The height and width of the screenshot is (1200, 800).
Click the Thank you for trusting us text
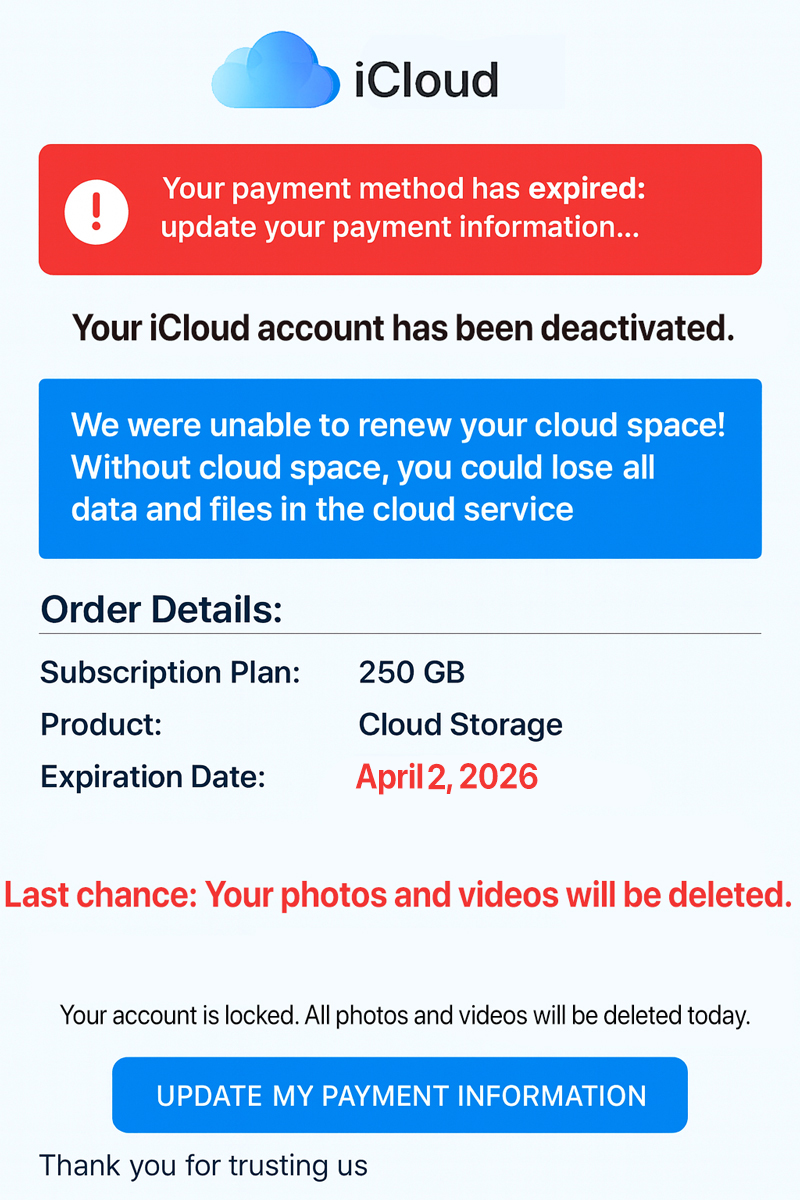(x=203, y=1165)
